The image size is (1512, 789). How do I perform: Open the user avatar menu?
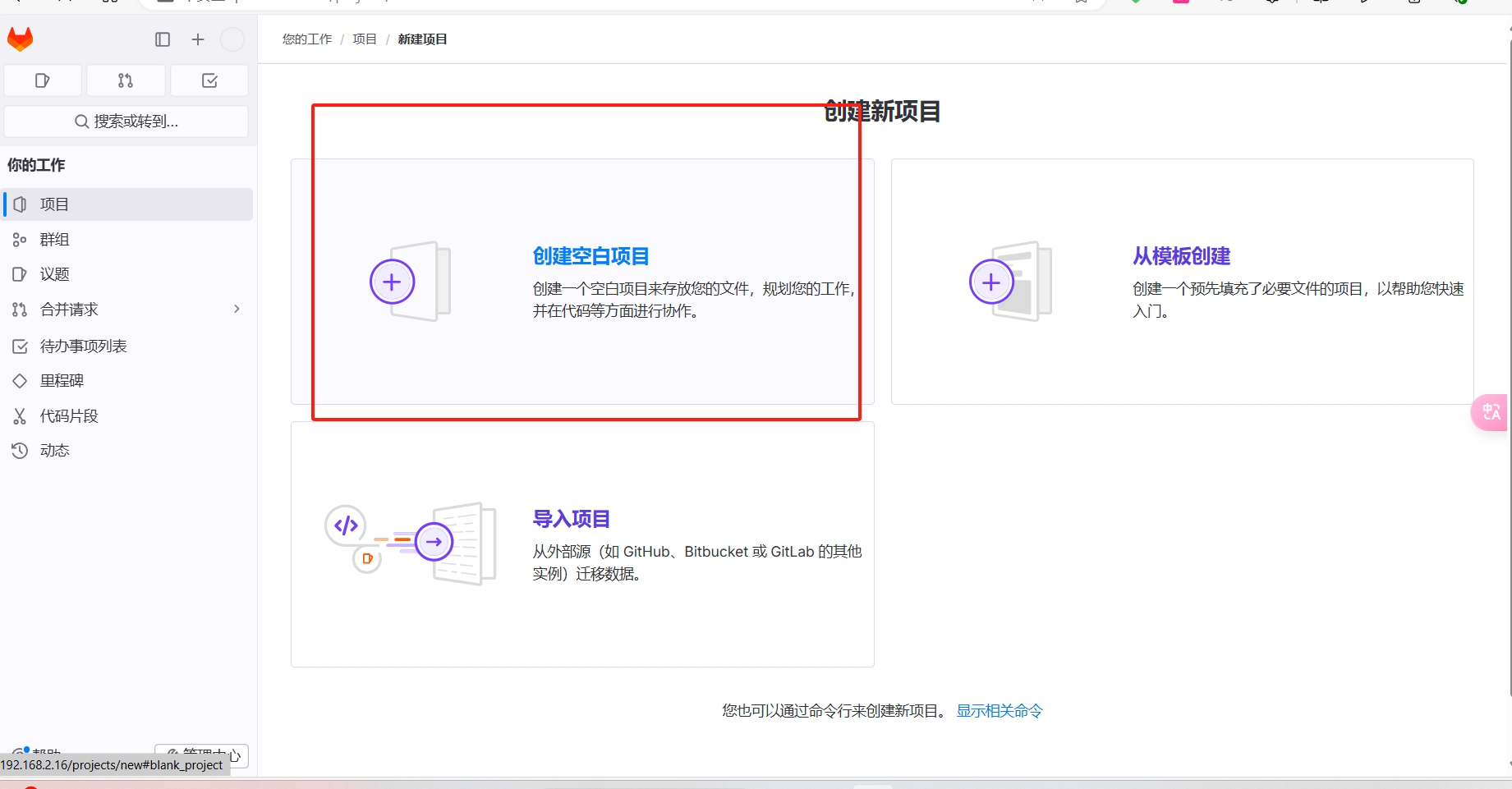coord(232,39)
